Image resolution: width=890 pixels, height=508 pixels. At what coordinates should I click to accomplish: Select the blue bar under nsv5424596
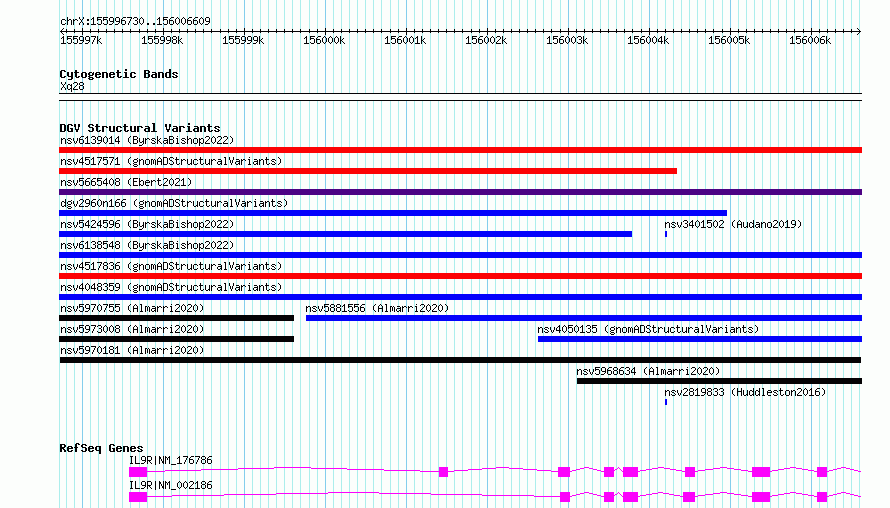pyautogui.click(x=345, y=234)
